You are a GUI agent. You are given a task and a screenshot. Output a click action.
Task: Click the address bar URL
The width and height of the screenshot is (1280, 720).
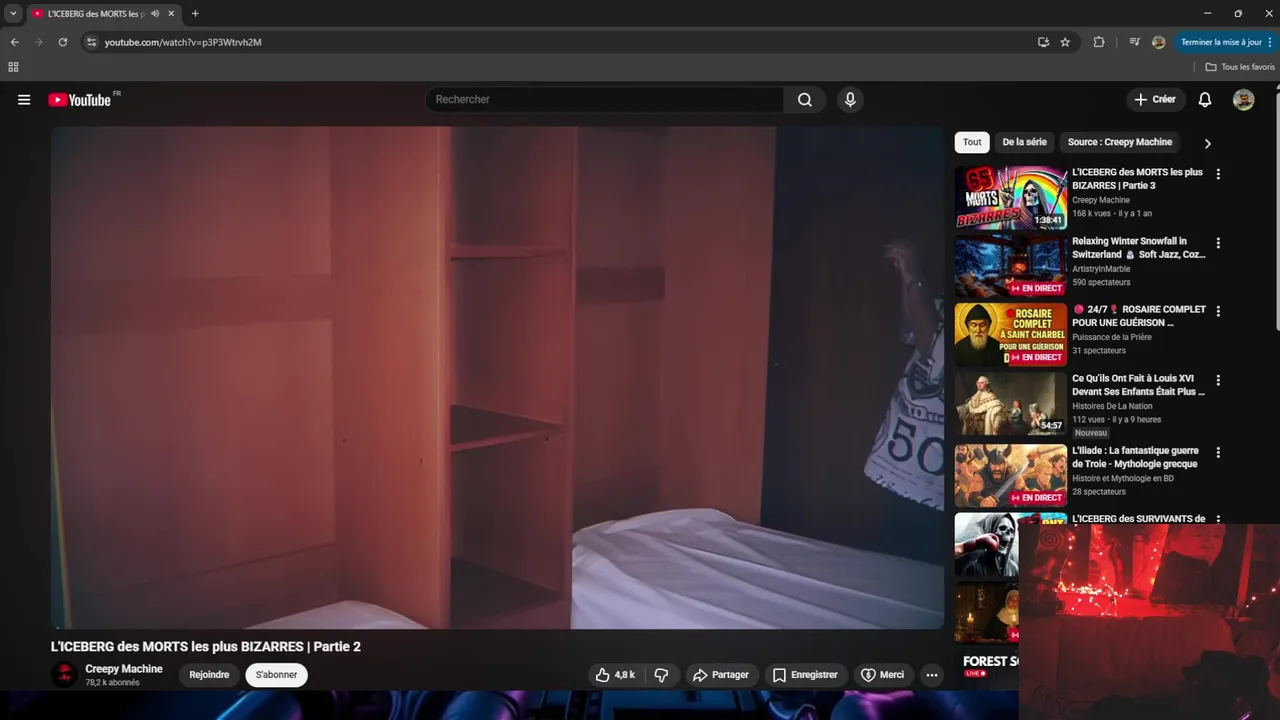pyautogui.click(x=183, y=42)
